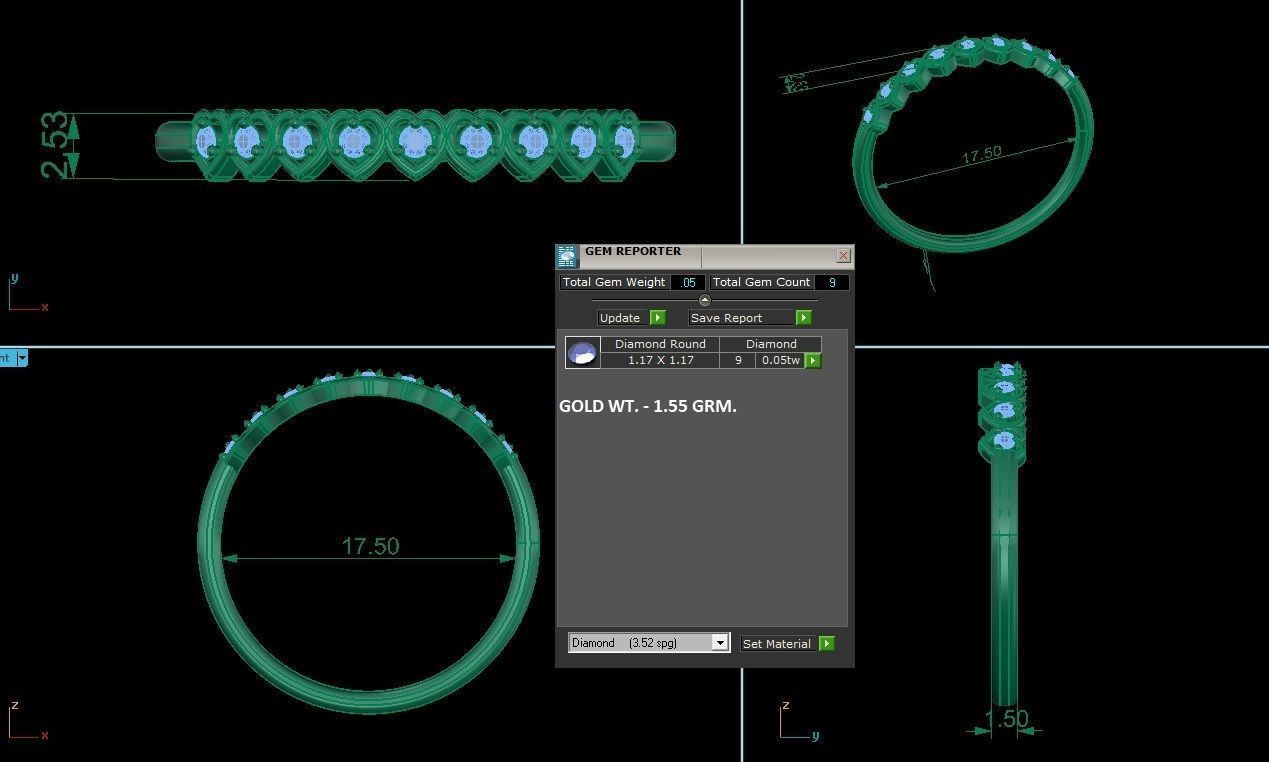Click the Gem Reporter title bar

pyautogui.click(x=705, y=256)
